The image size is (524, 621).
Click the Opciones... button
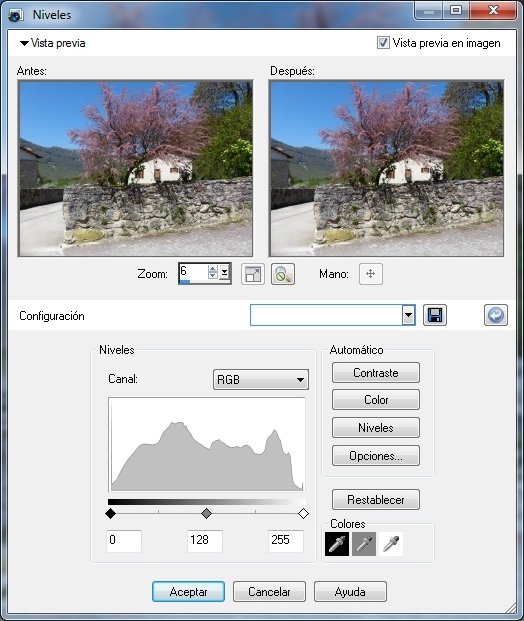pyautogui.click(x=375, y=455)
